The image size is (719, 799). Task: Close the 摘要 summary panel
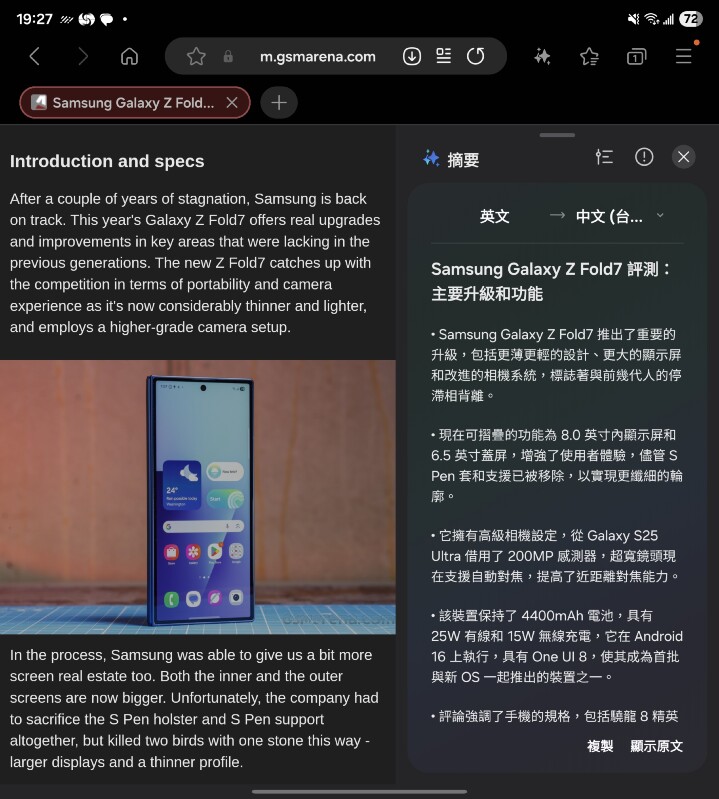[684, 157]
